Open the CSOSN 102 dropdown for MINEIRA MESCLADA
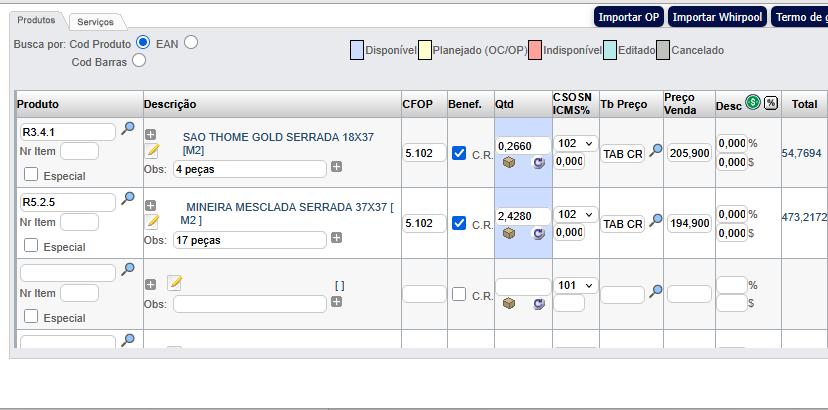 point(576,214)
